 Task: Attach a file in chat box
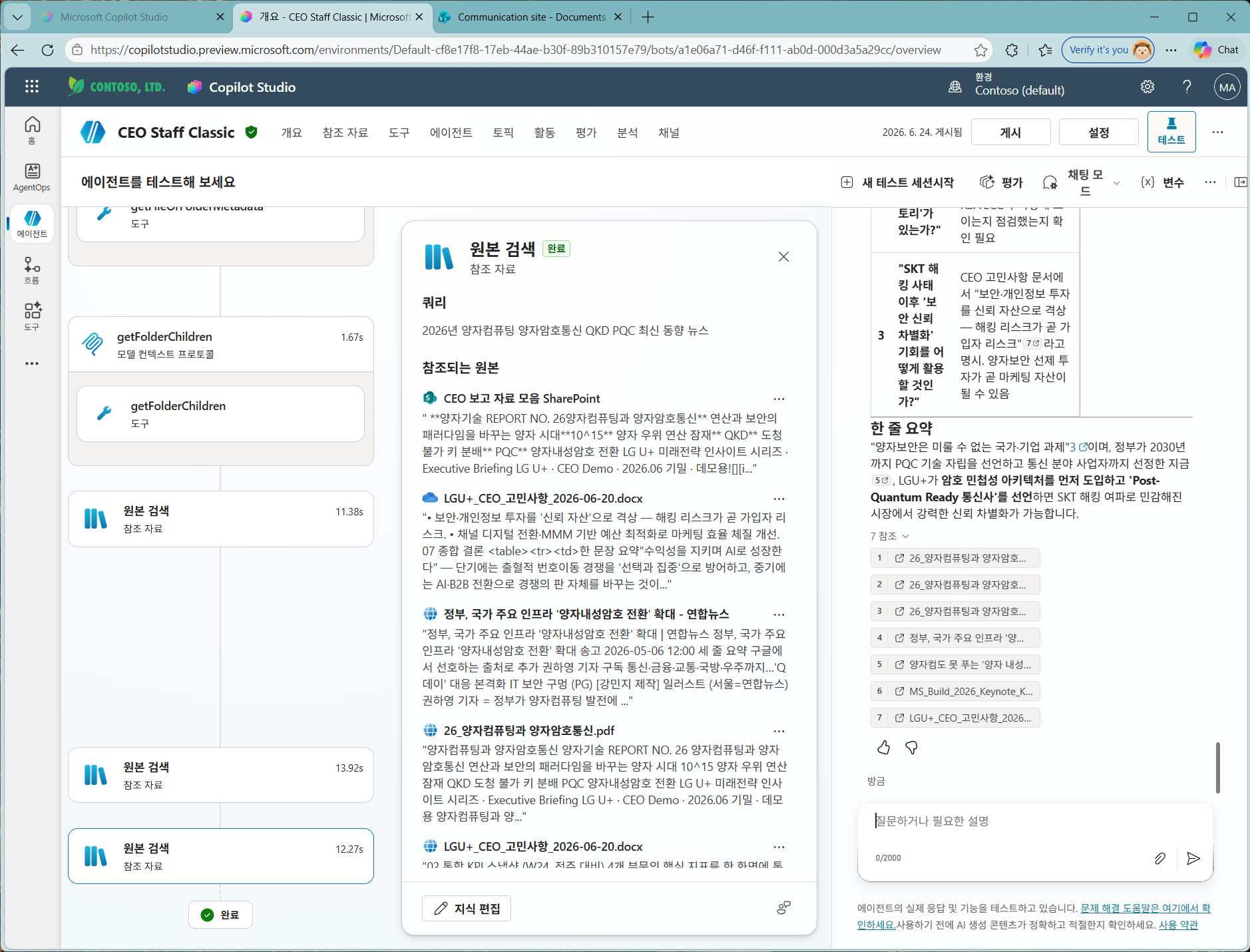pyautogui.click(x=1159, y=858)
